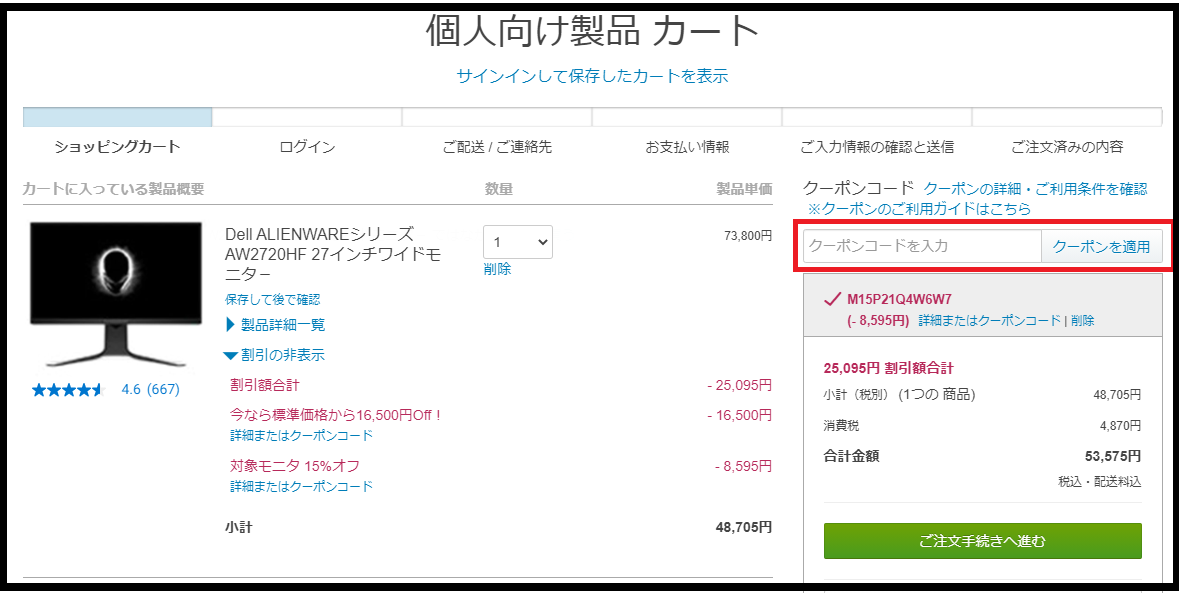
Task: Click the star rating icons
Action: click(67, 389)
